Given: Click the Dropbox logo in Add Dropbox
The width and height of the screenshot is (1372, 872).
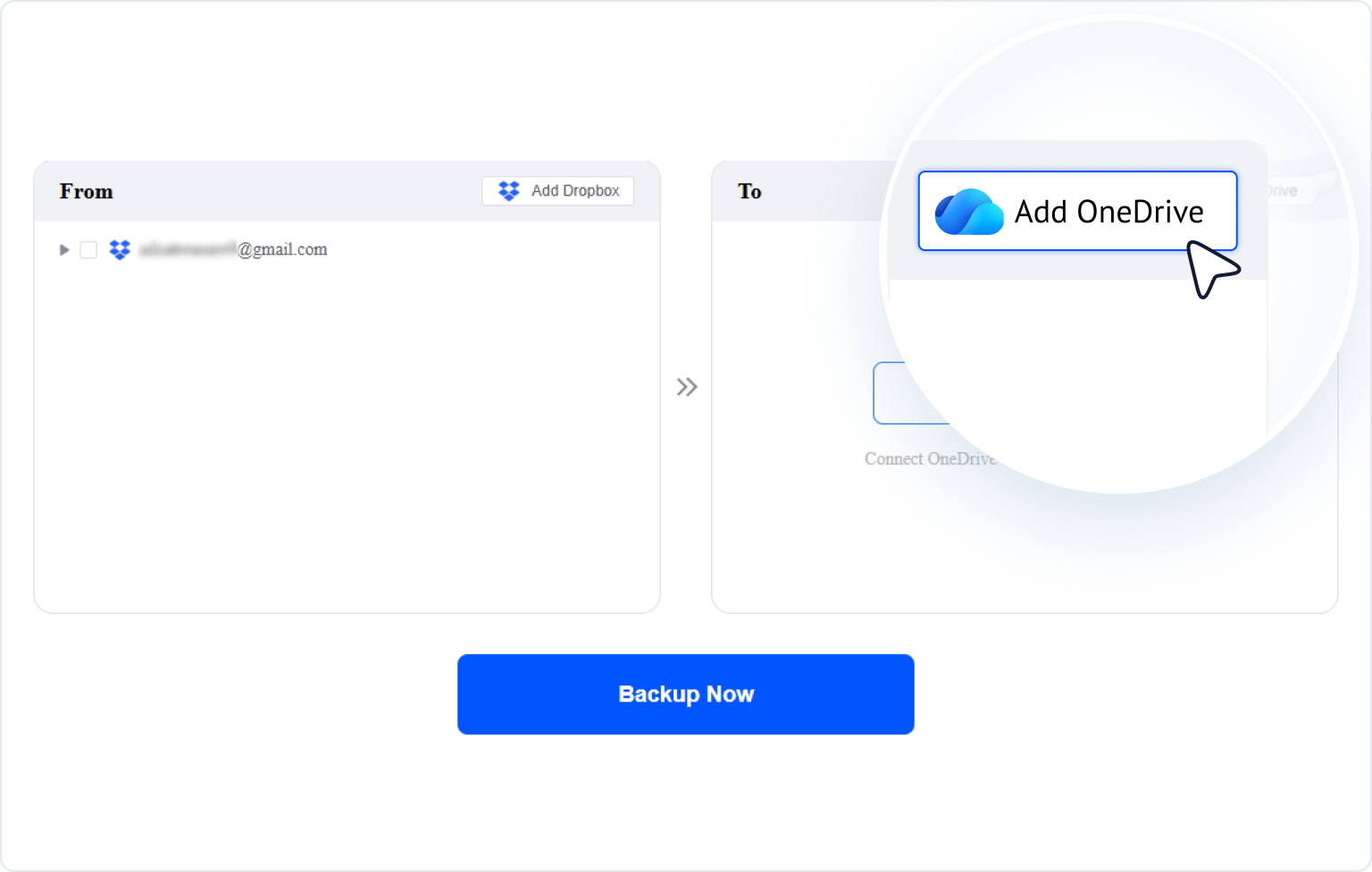Looking at the screenshot, I should tap(509, 190).
